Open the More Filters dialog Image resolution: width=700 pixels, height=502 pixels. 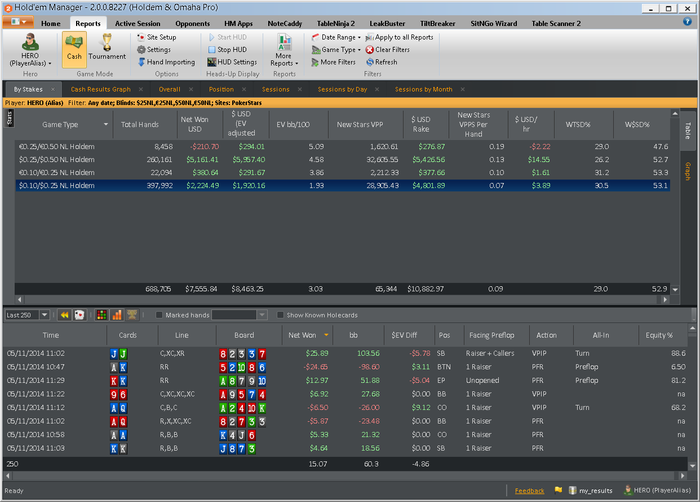pyautogui.click(x=333, y=62)
